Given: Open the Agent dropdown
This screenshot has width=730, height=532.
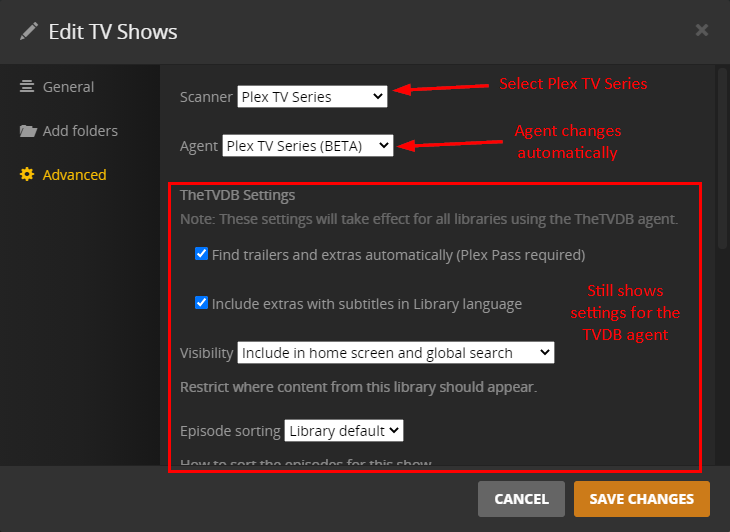Looking at the screenshot, I should click(308, 146).
